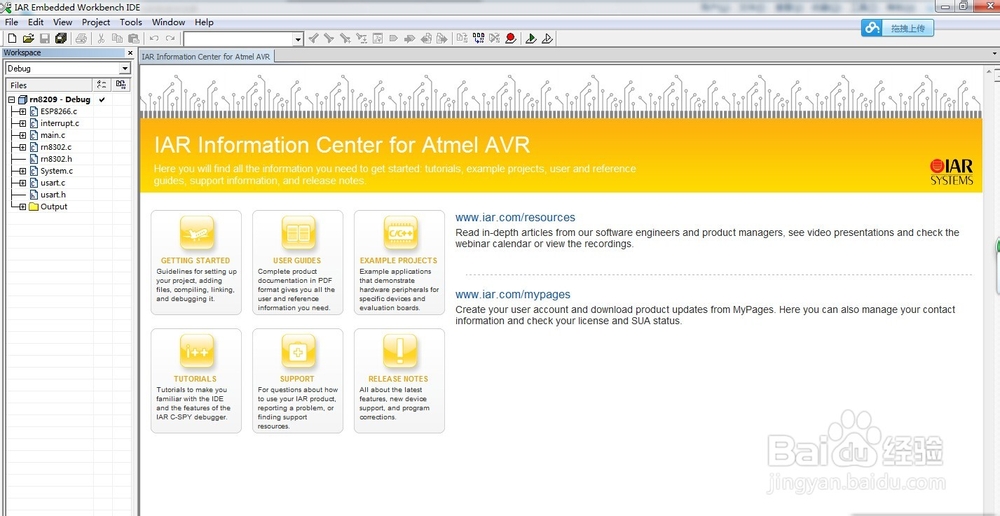Start Debug without Downloading
This screenshot has height=516, width=1000.
click(547, 38)
